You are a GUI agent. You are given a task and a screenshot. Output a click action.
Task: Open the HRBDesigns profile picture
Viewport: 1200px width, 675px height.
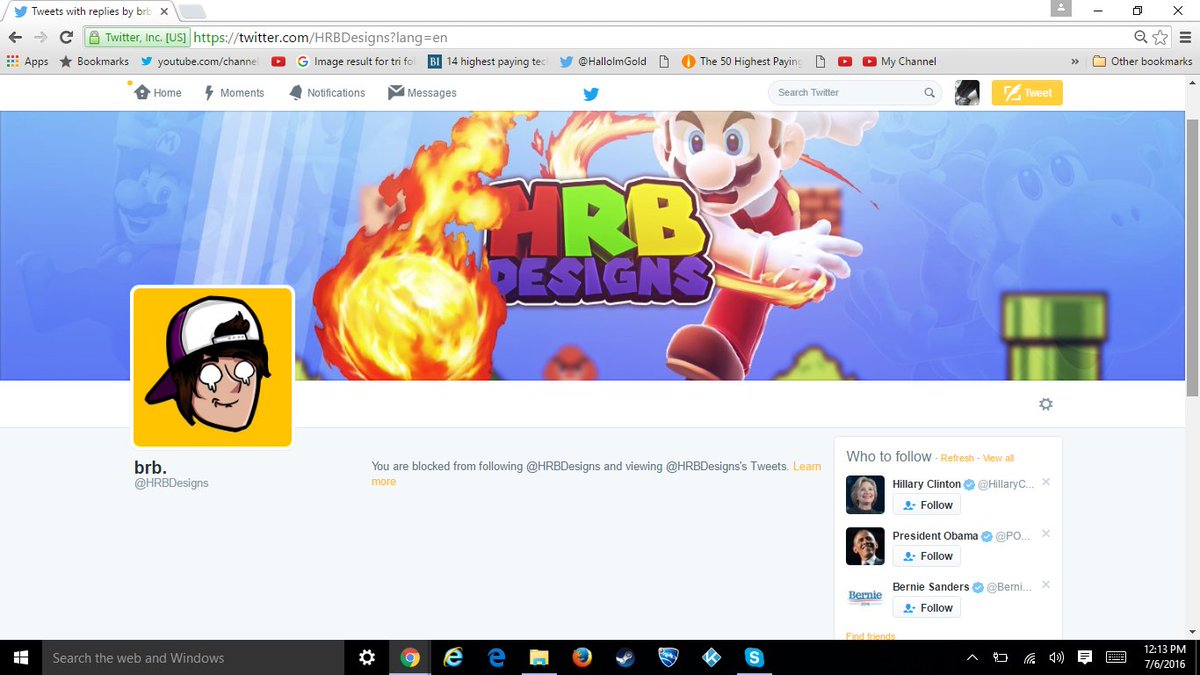tap(212, 367)
